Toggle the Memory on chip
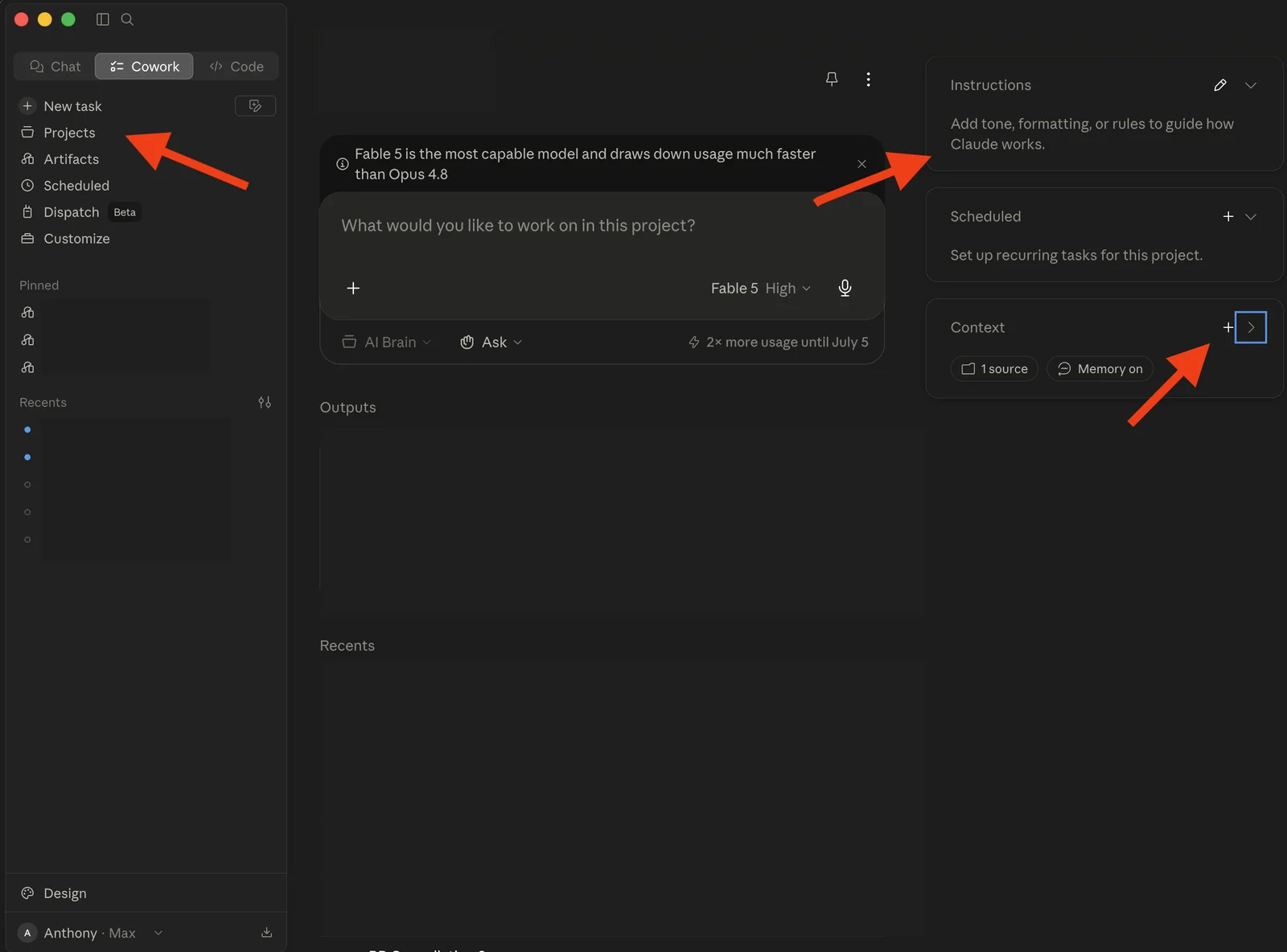 click(1100, 369)
